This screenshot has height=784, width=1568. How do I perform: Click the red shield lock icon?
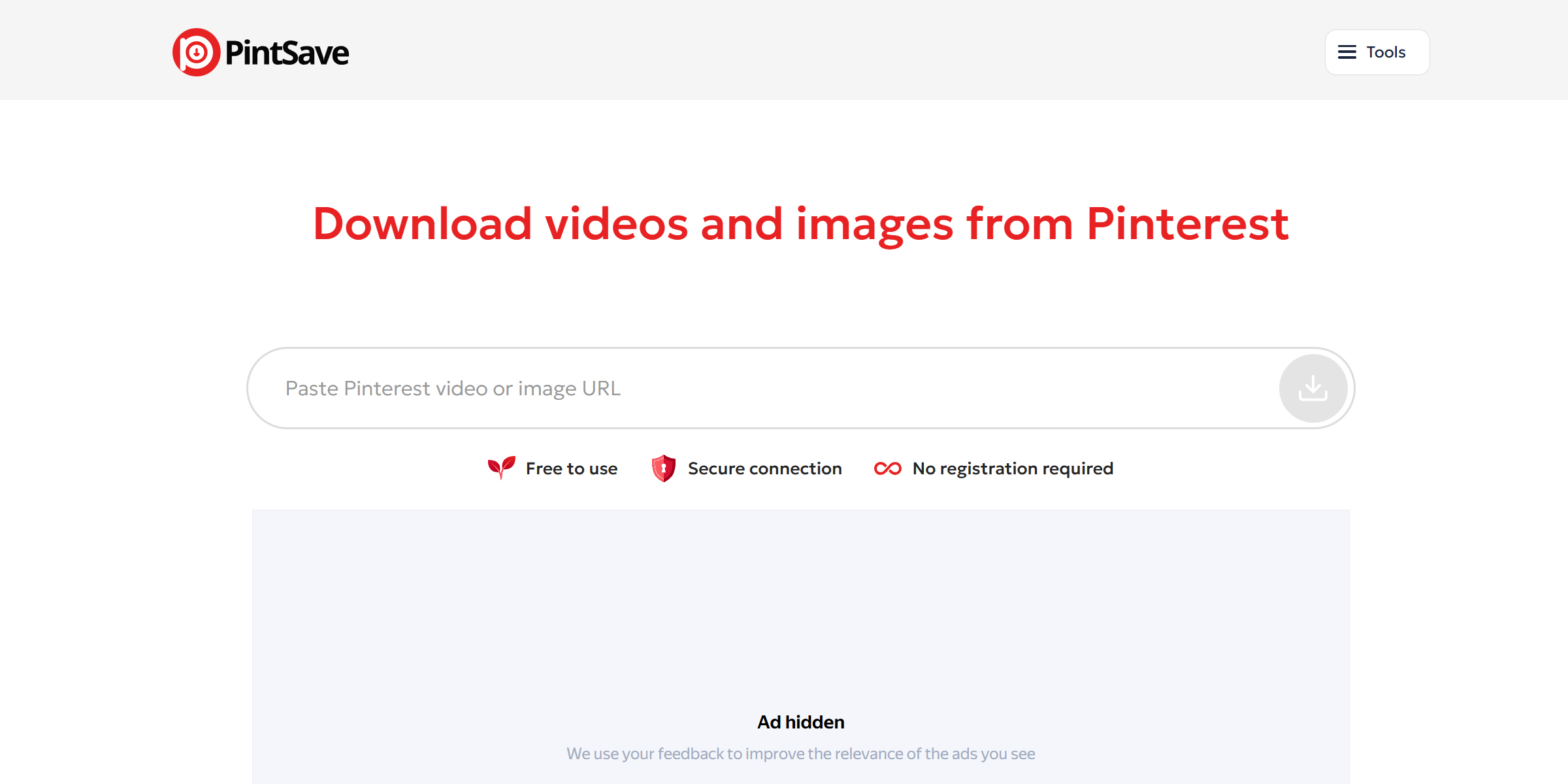click(663, 468)
